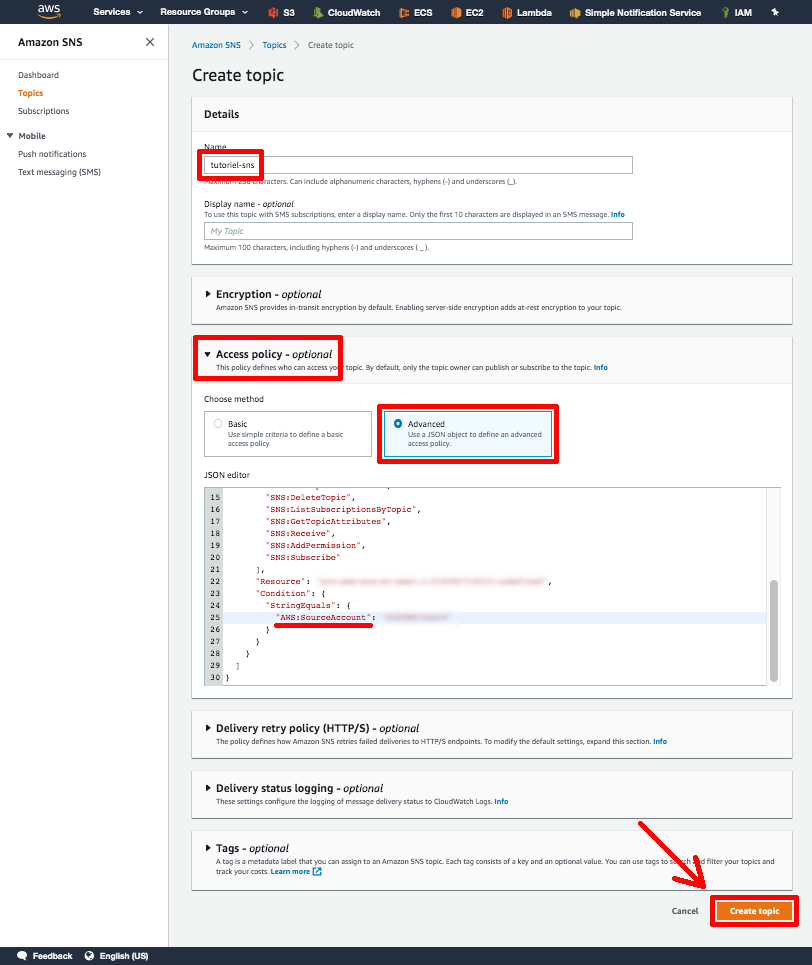Click the Feedback speech bubble icon
Image resolution: width=812 pixels, height=965 pixels.
[x=22, y=956]
